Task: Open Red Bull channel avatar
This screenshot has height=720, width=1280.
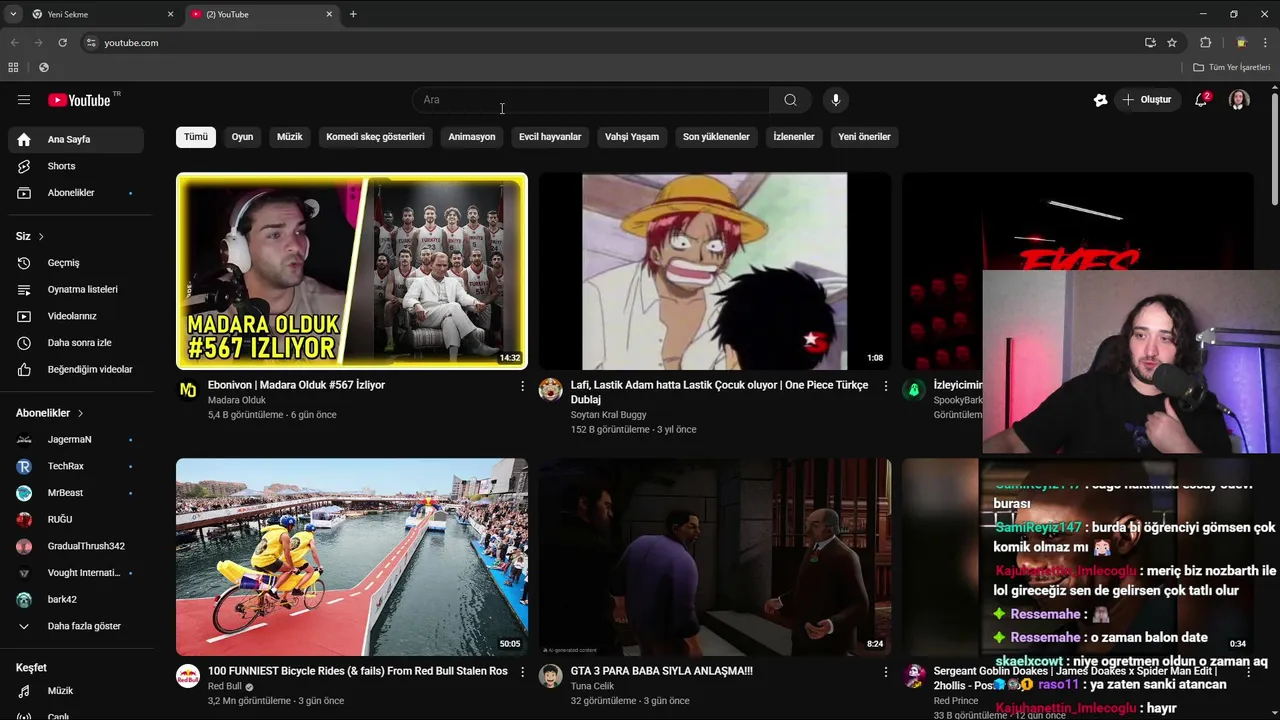Action: 188,676
